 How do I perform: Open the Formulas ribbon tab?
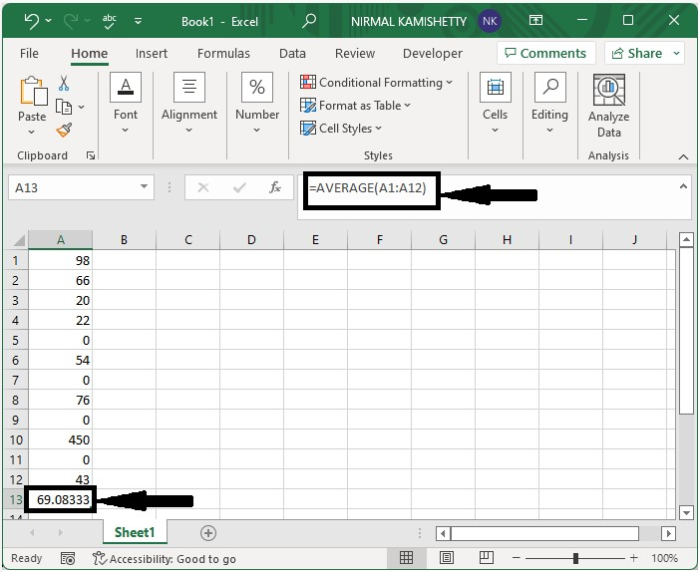click(223, 54)
